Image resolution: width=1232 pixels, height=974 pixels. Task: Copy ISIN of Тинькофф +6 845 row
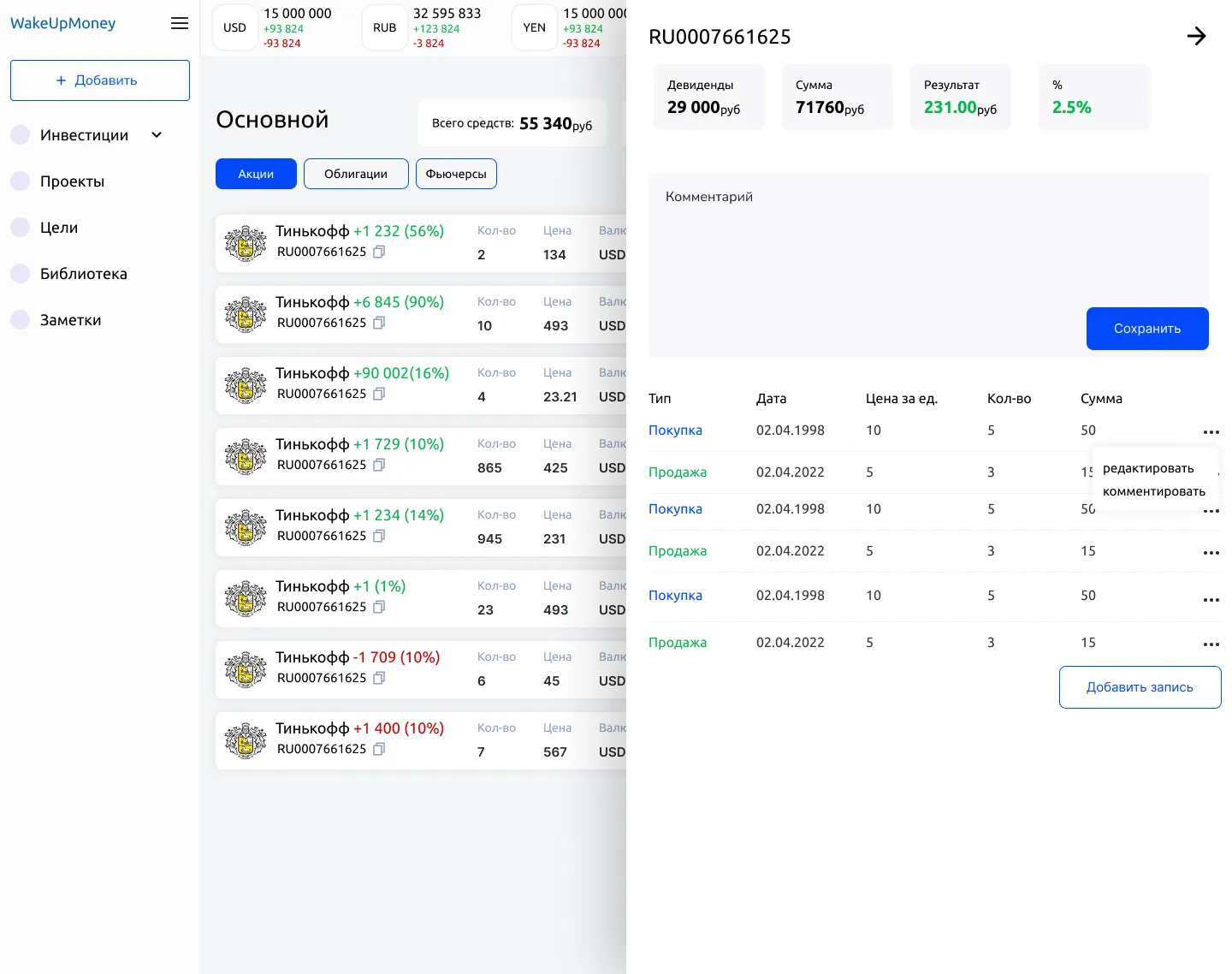click(379, 323)
